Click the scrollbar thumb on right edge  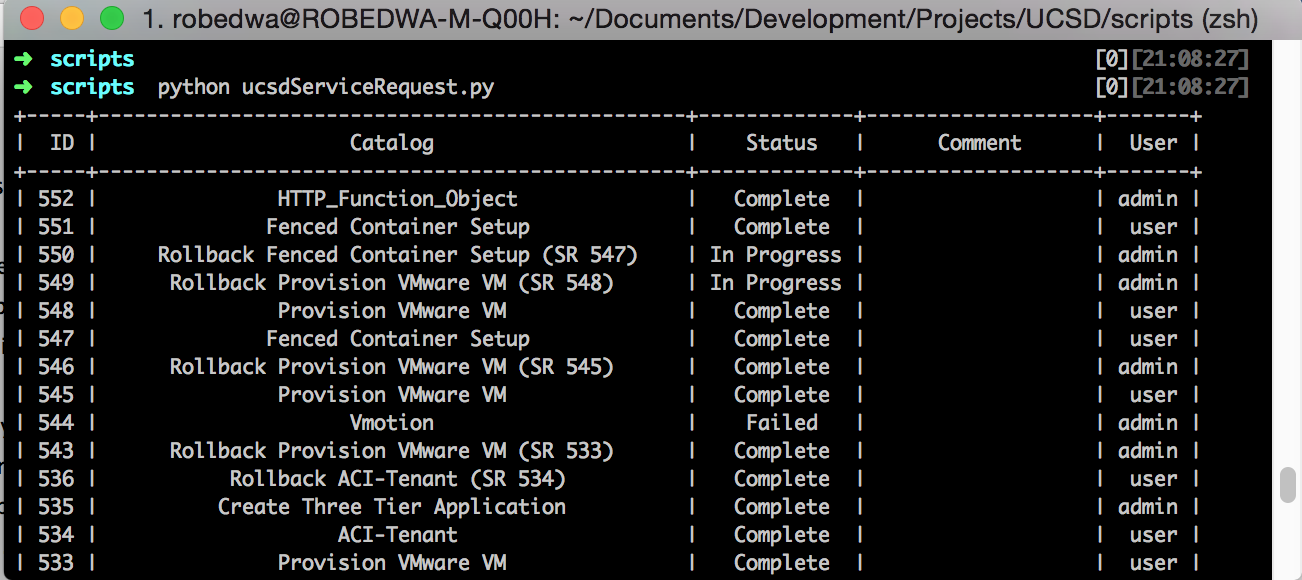(x=1288, y=486)
